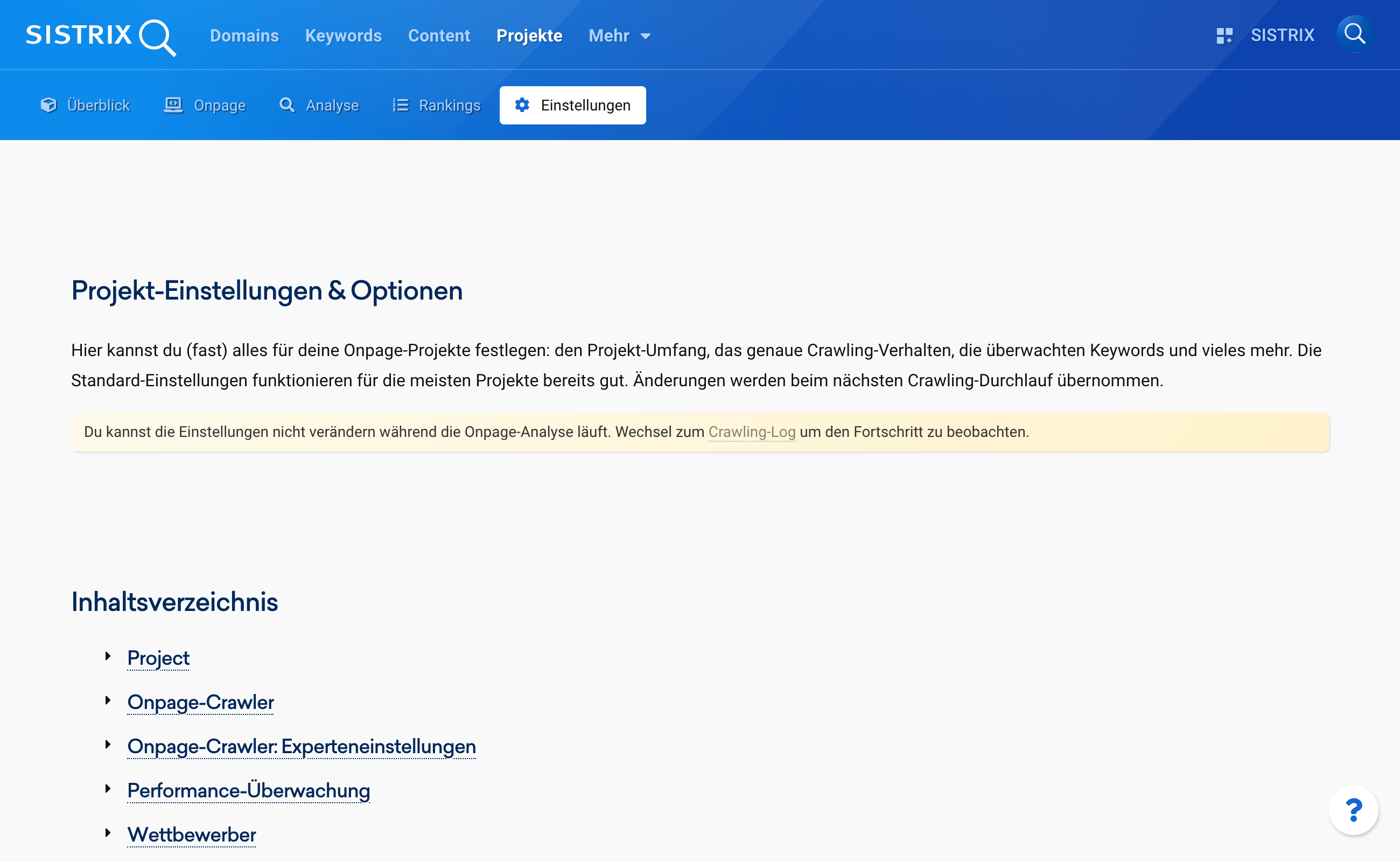The image size is (1400, 862).
Task: Open the search magnifier icon at top right
Action: click(x=1354, y=34)
